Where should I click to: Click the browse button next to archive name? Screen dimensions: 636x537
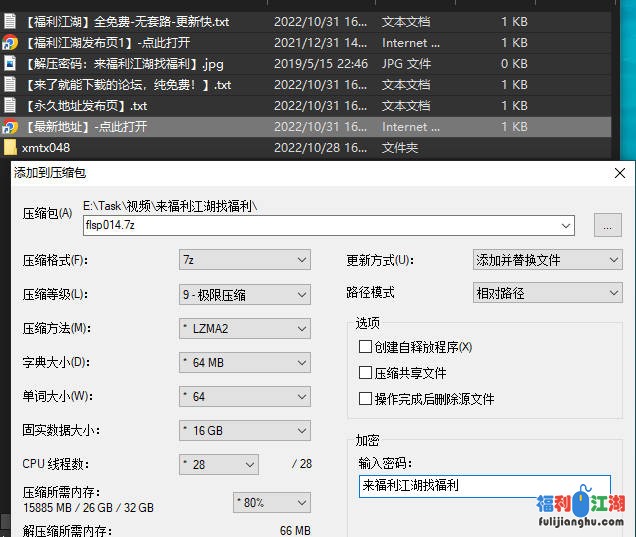607,225
